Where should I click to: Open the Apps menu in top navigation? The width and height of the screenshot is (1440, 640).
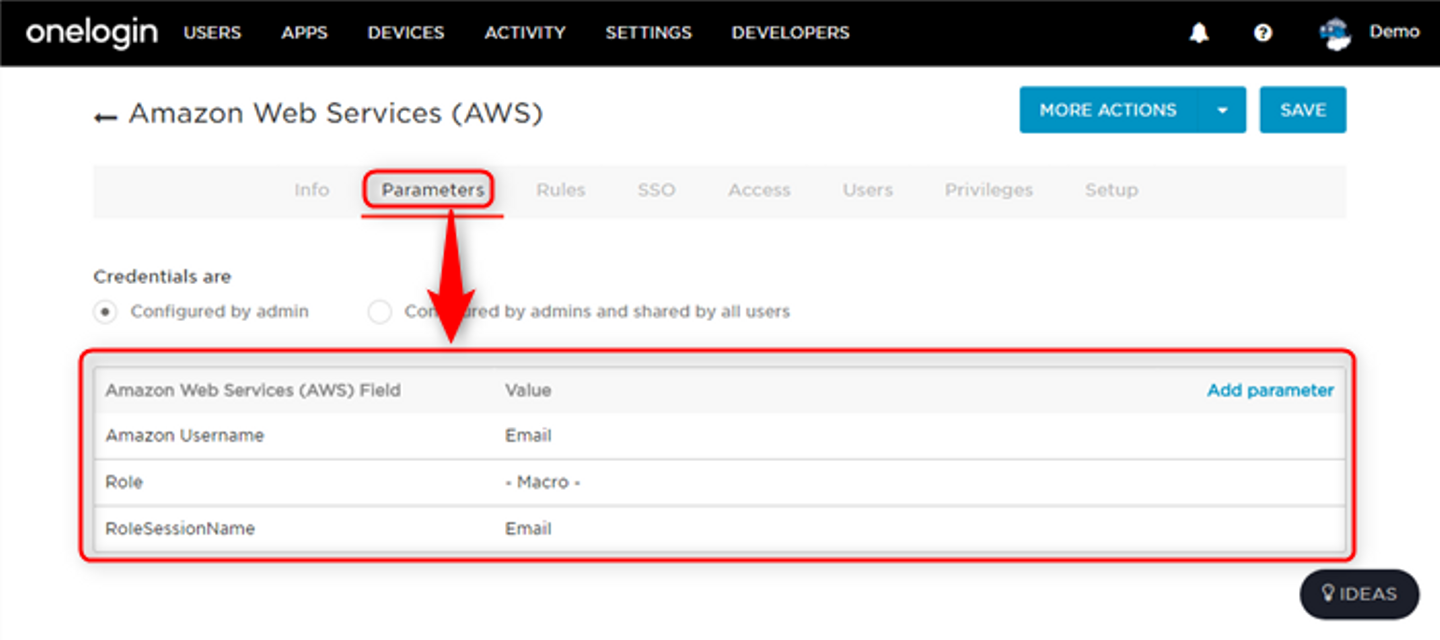(x=304, y=33)
